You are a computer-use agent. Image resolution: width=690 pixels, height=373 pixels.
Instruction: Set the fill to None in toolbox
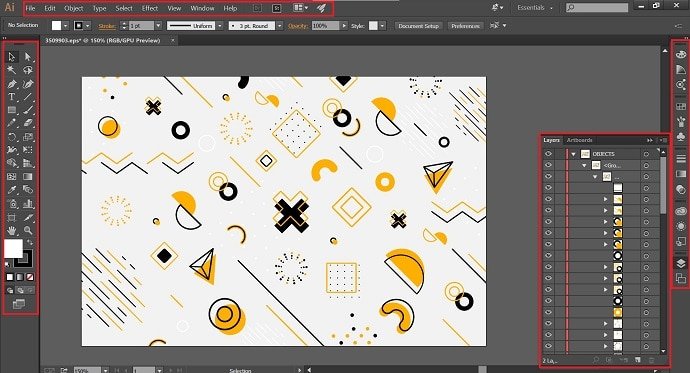coord(29,277)
